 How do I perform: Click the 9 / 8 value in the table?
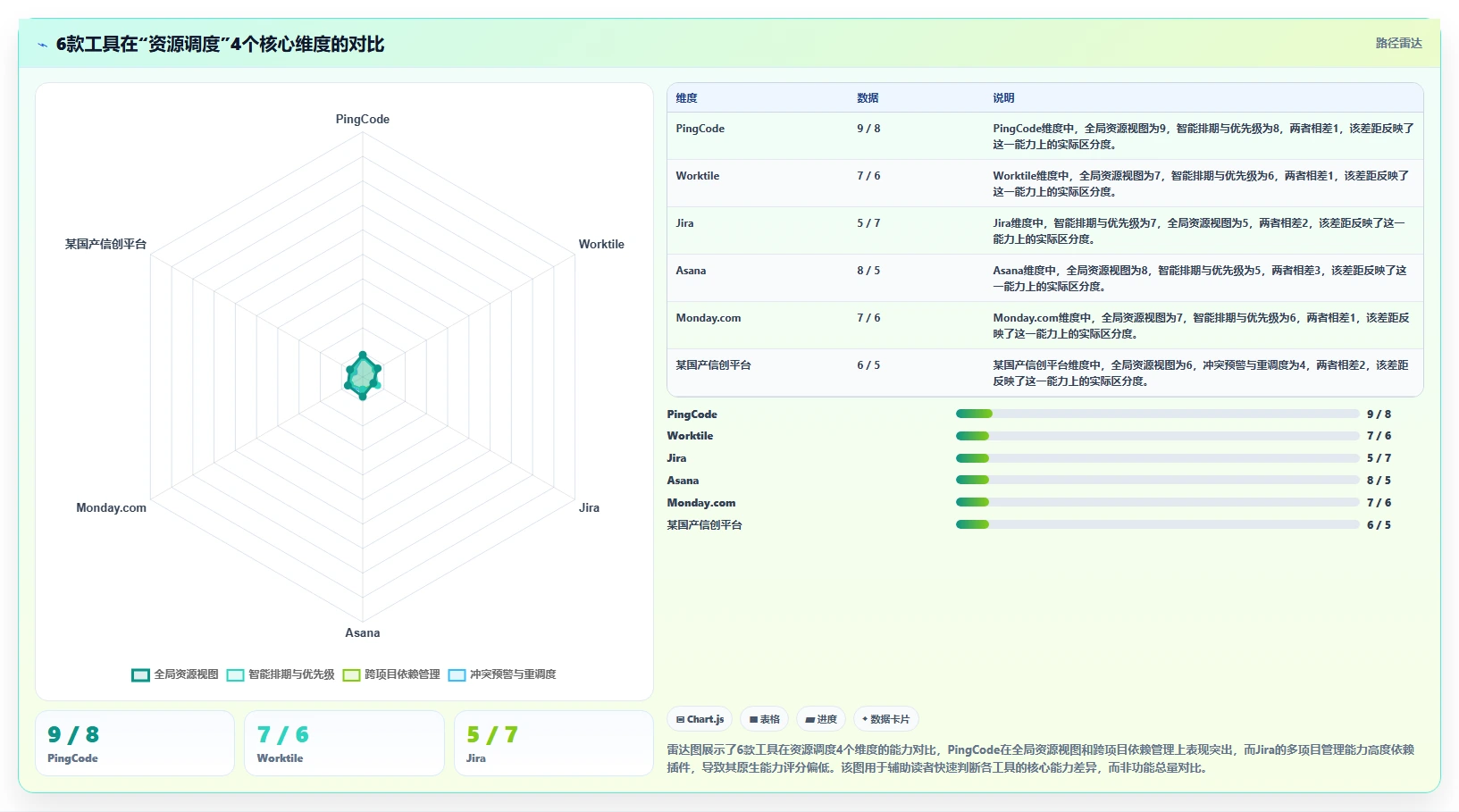click(868, 129)
